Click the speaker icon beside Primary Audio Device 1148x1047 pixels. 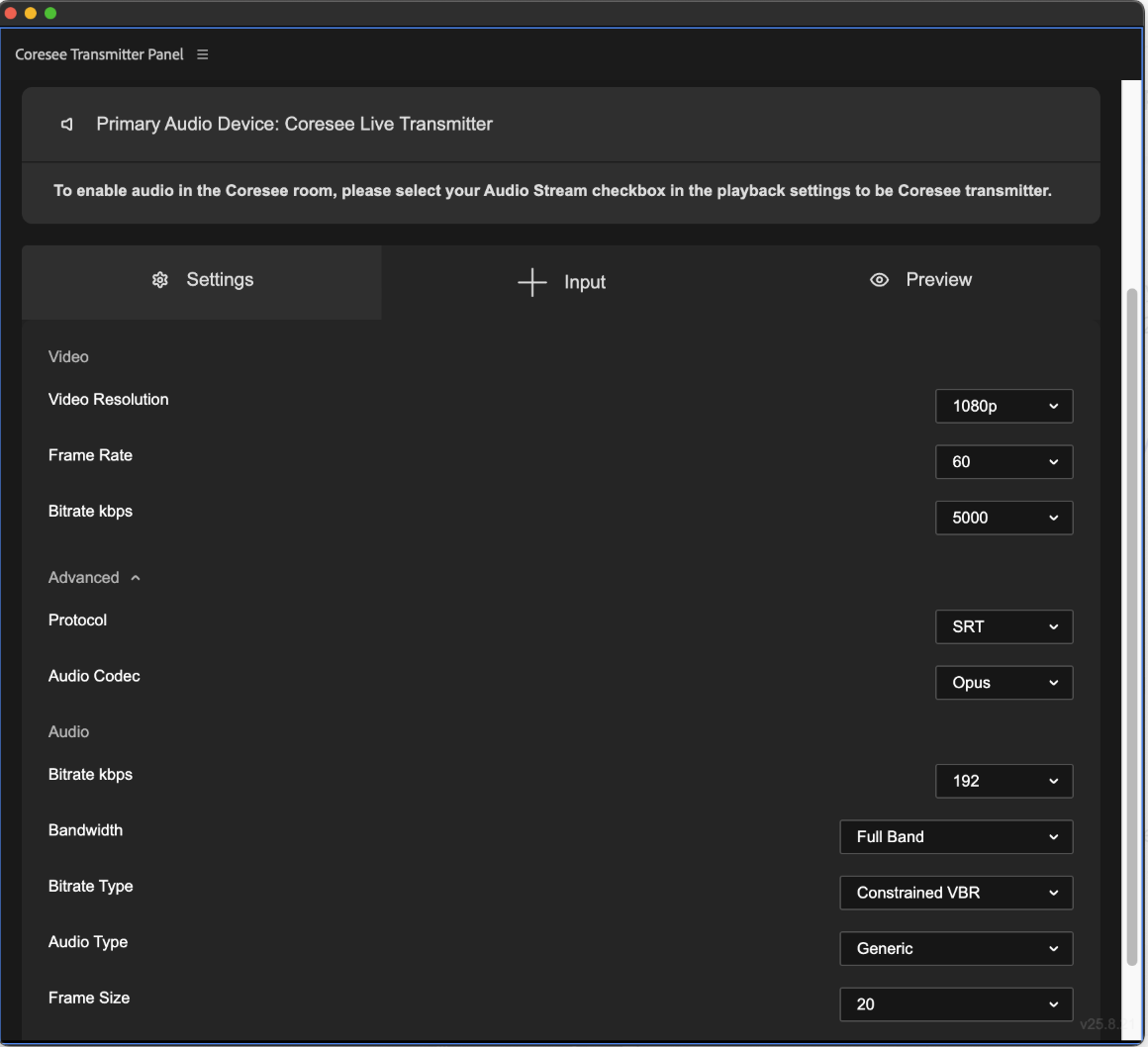click(66, 125)
